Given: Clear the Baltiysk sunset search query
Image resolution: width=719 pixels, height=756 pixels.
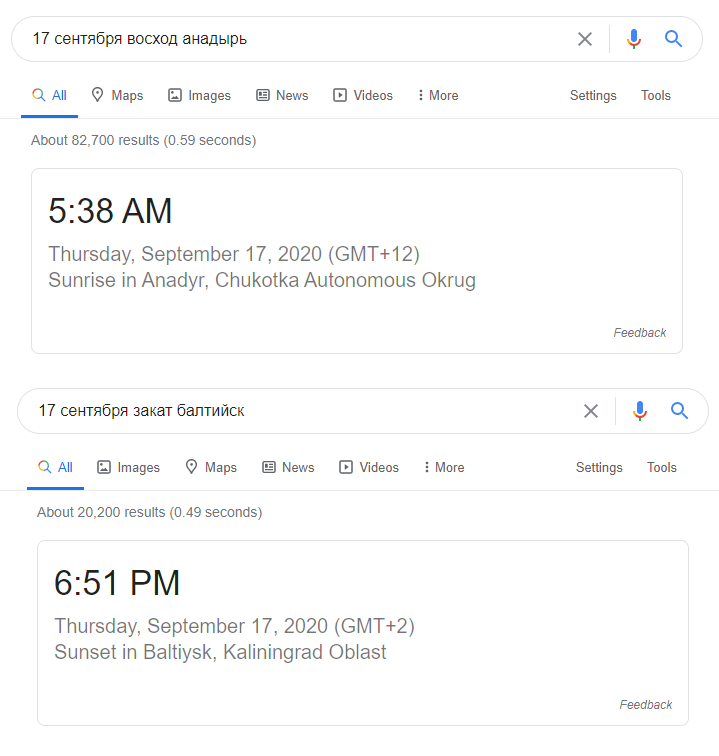Looking at the screenshot, I should point(591,411).
